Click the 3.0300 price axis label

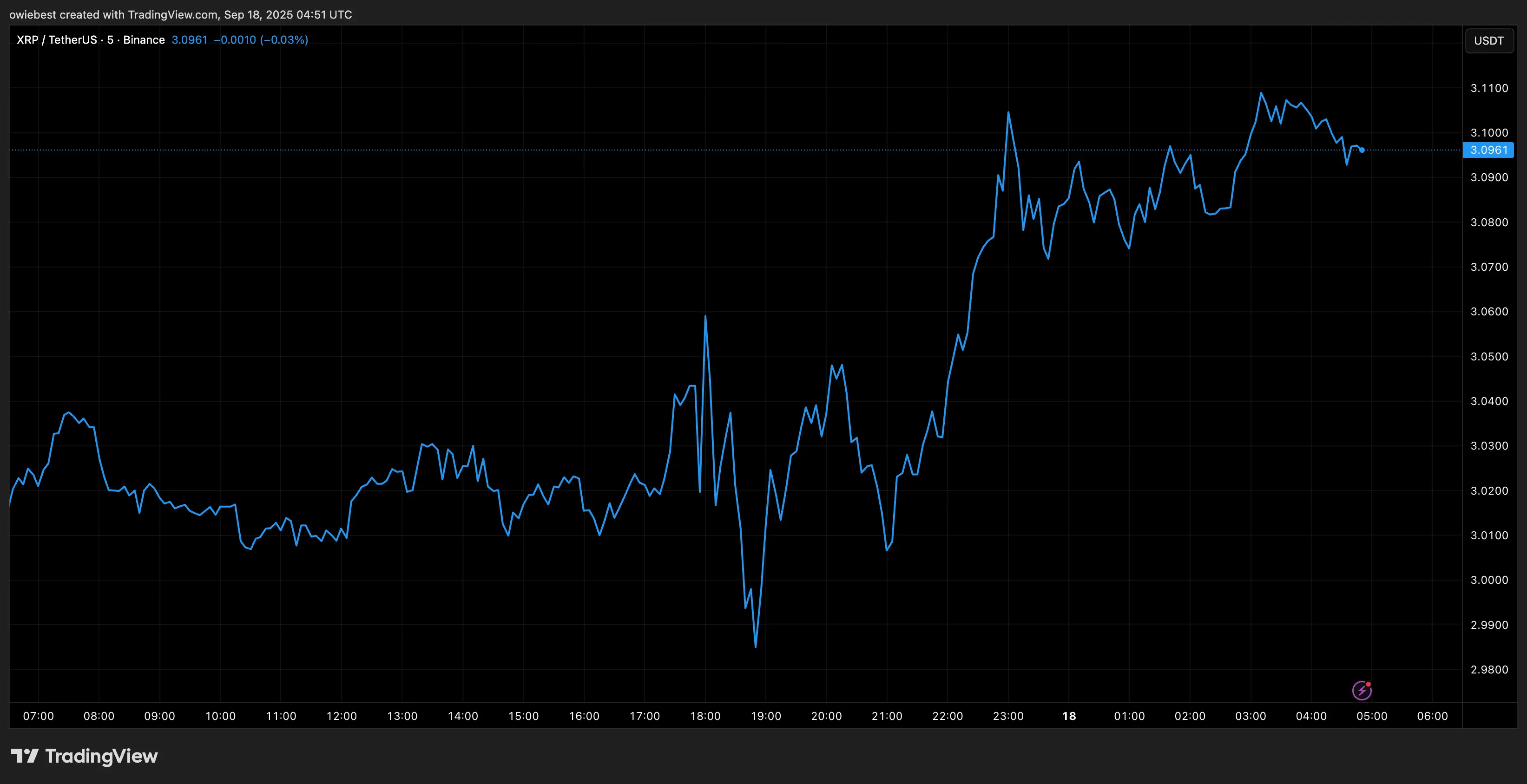(x=1489, y=445)
